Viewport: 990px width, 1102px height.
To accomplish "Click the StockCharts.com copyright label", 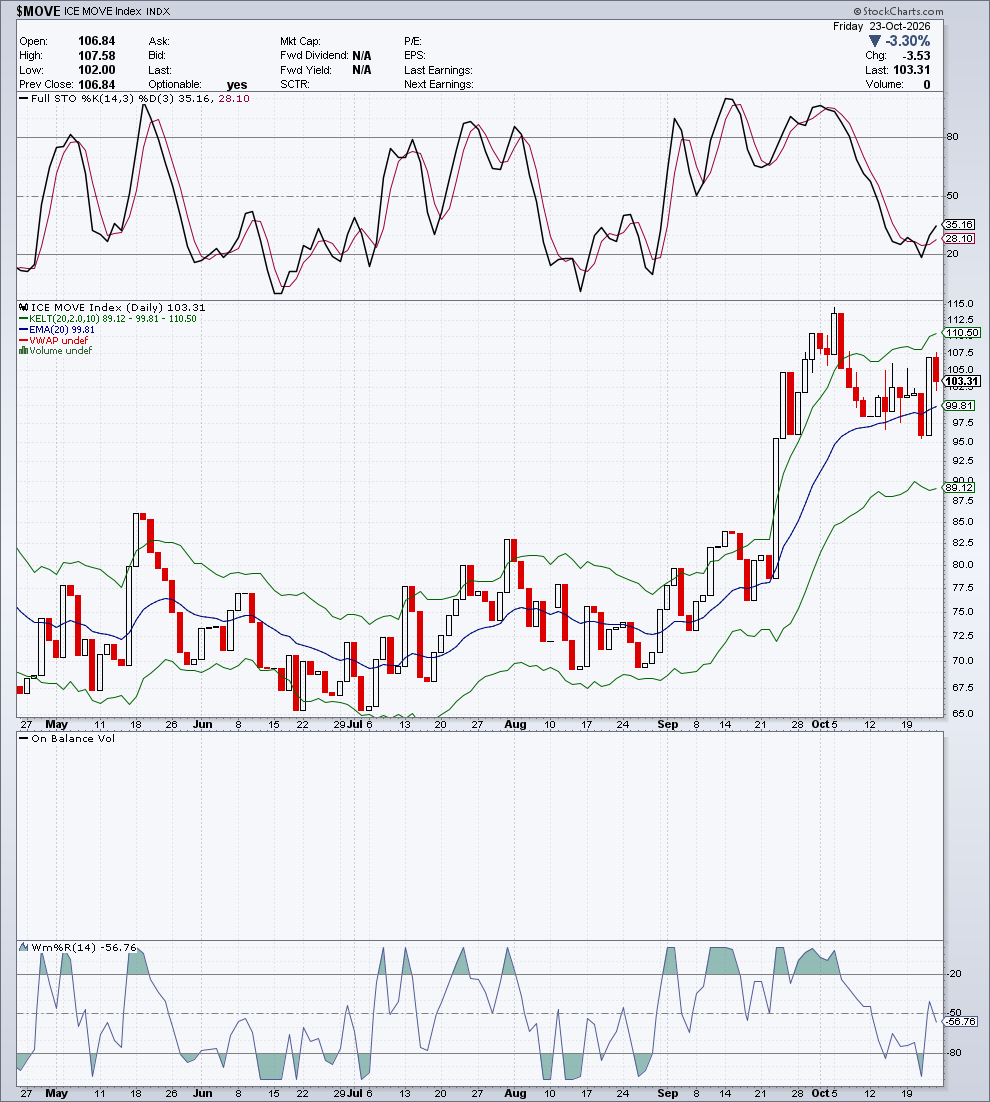I will click(899, 11).
